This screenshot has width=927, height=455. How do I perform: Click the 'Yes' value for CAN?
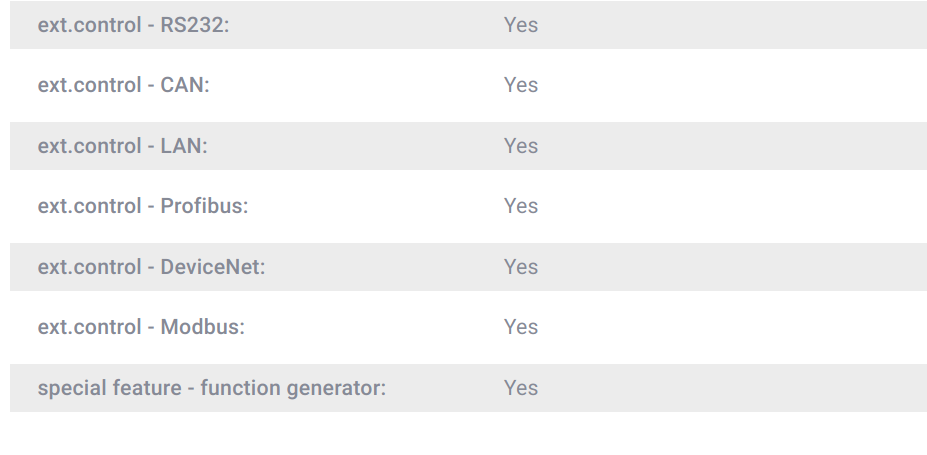(x=521, y=85)
